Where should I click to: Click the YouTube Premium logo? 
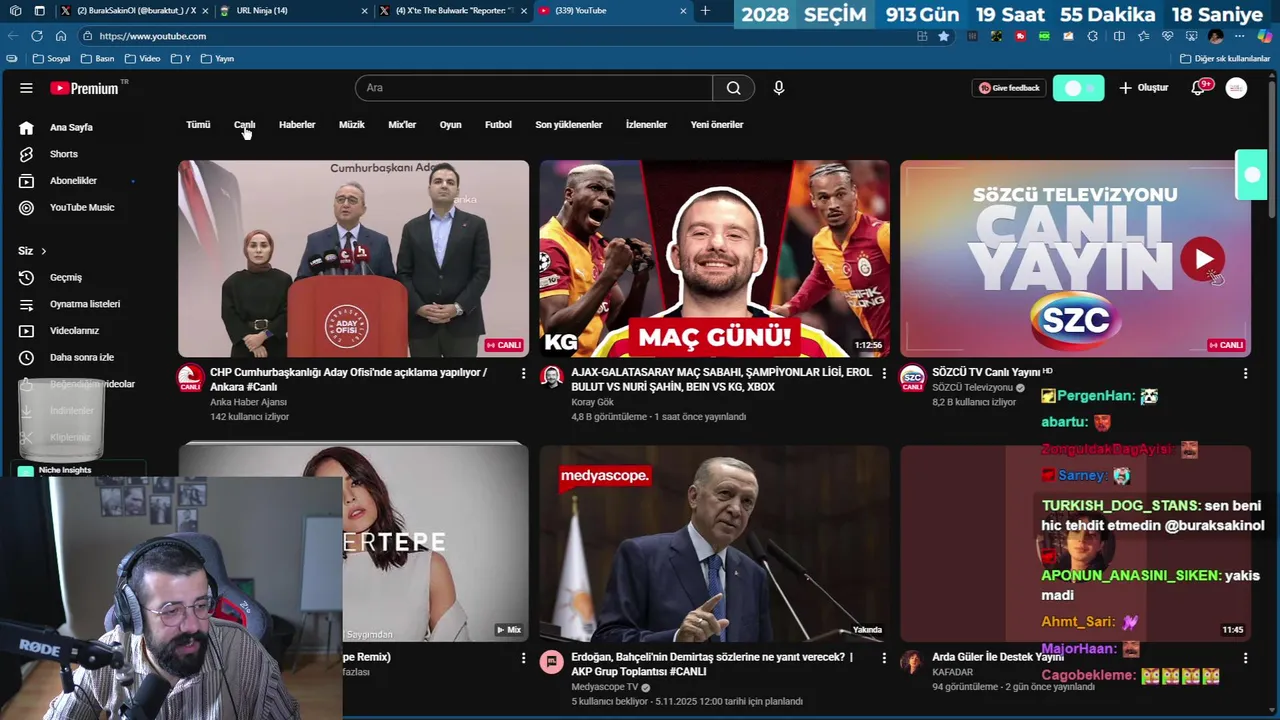click(x=85, y=88)
